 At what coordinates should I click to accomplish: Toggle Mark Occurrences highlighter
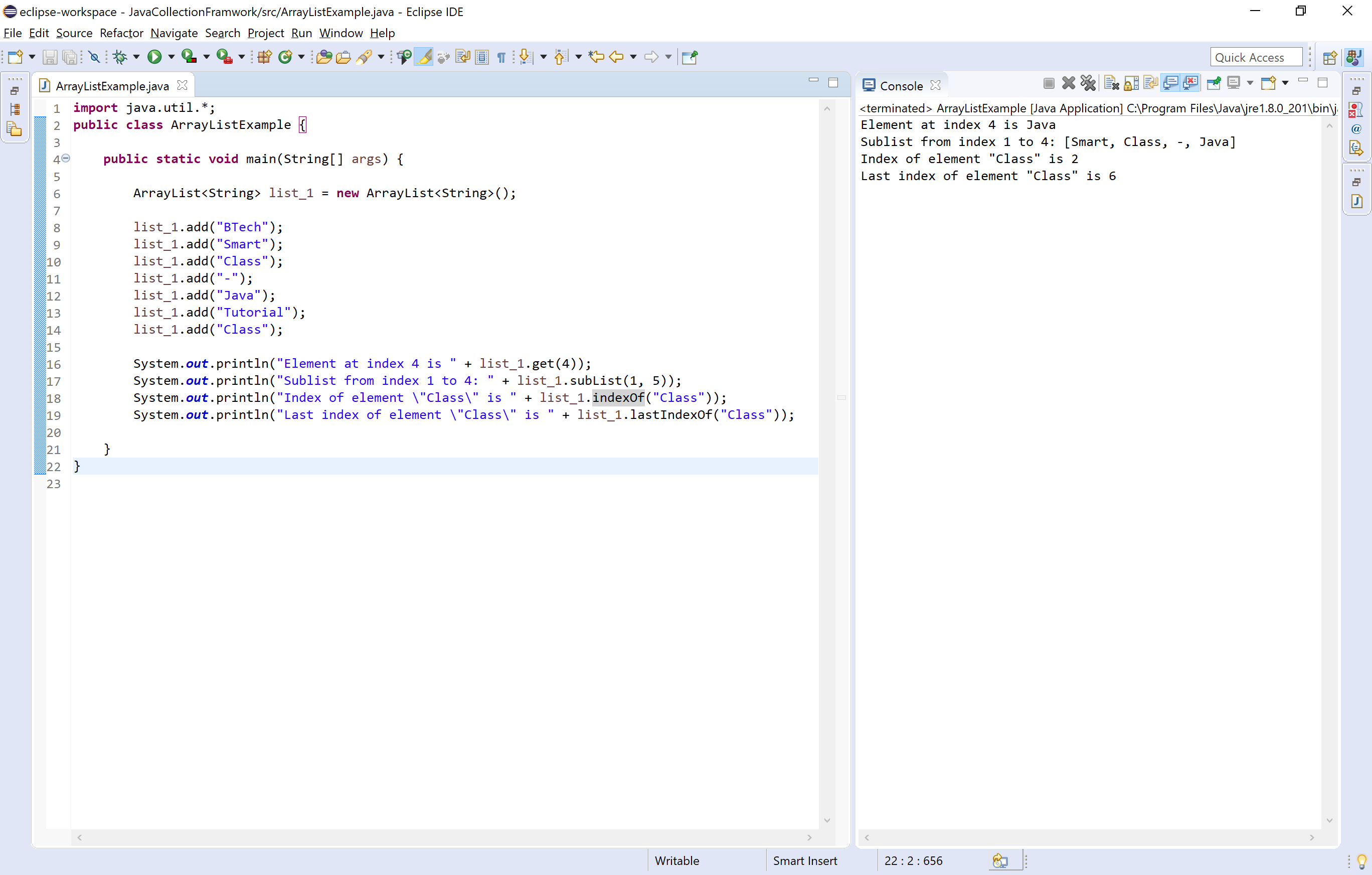point(424,56)
